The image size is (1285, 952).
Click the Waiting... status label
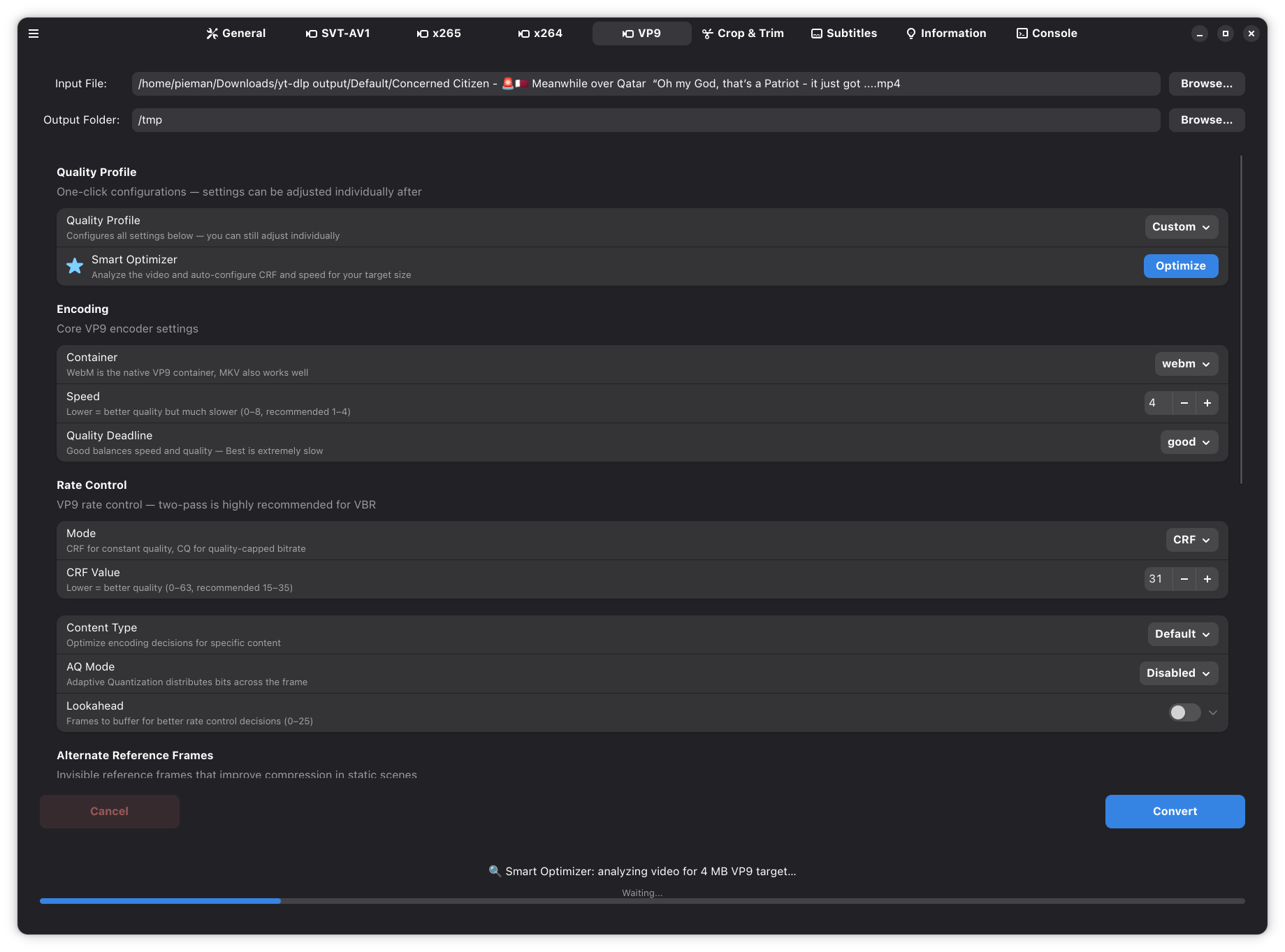[x=642, y=893]
